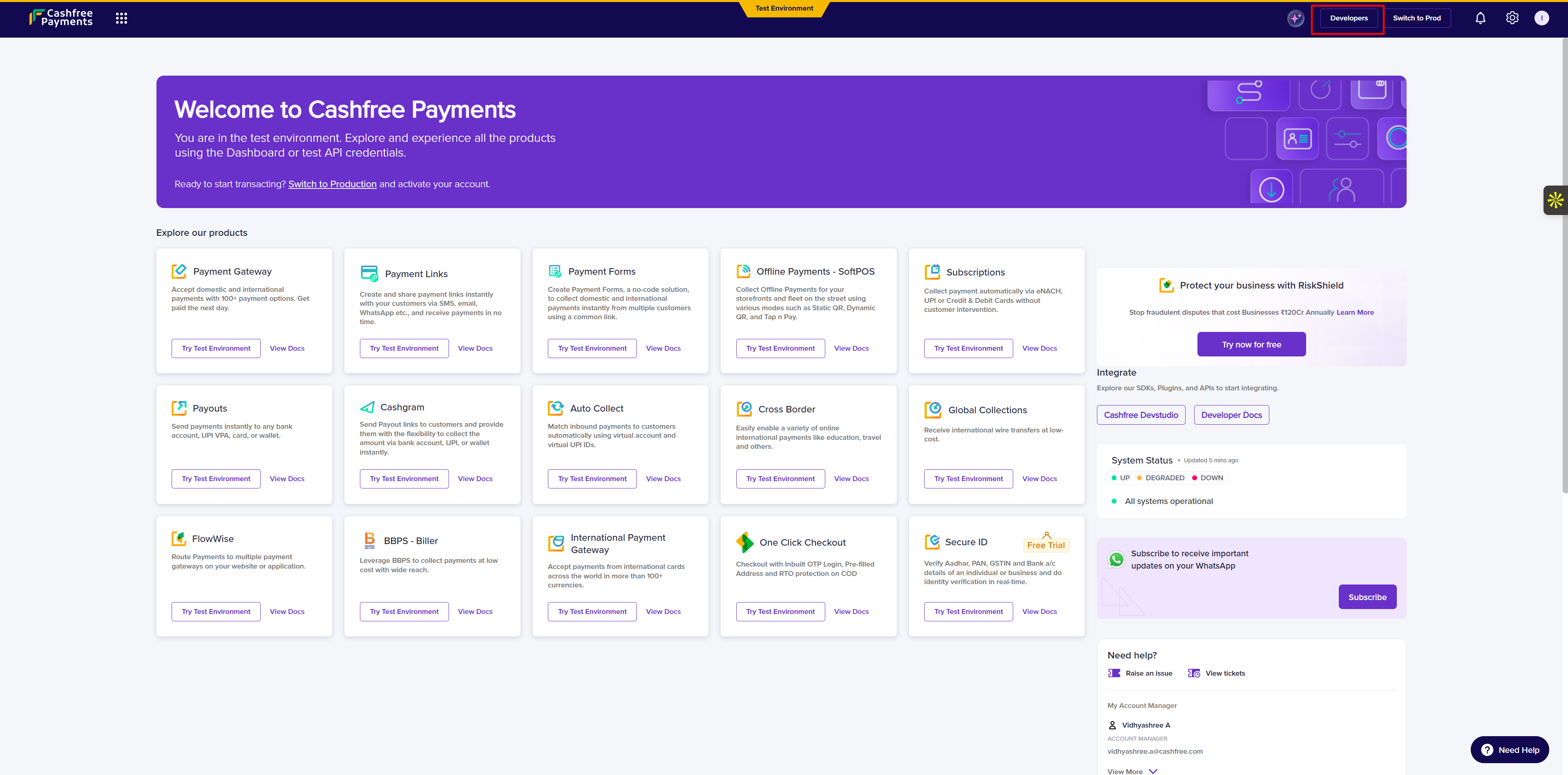Click the International Payment Gateway icon
1568x775 pixels.
[556, 543]
